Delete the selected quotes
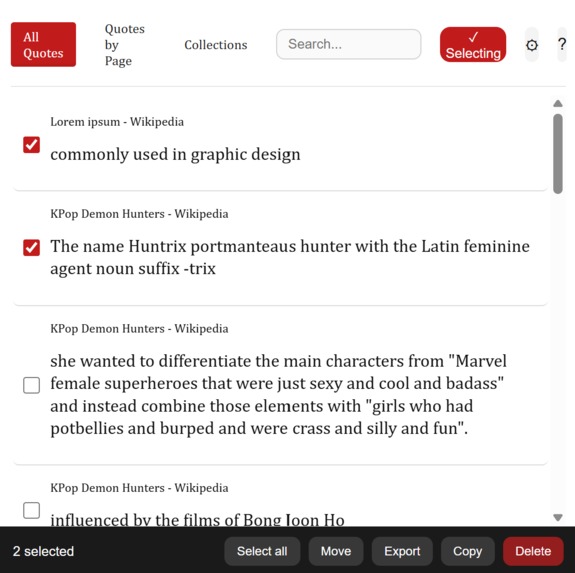This screenshot has width=575, height=573. tap(533, 551)
